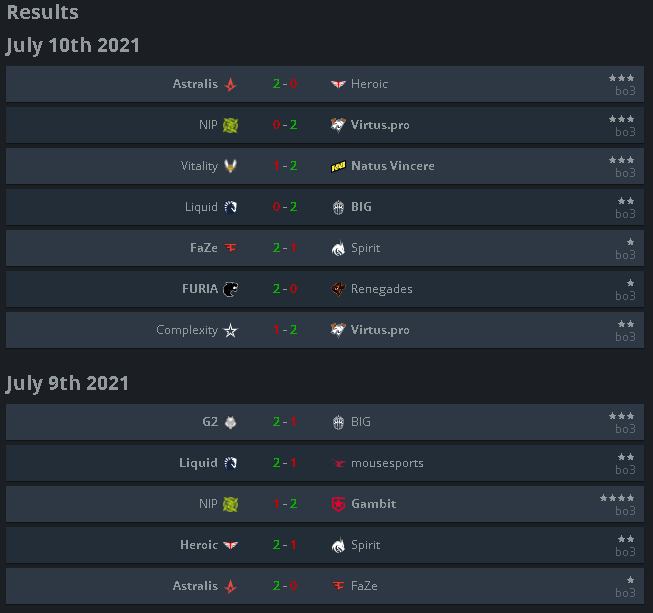This screenshot has height=613, width=653.
Task: Click the Vitality bee logo
Action: tap(230, 166)
